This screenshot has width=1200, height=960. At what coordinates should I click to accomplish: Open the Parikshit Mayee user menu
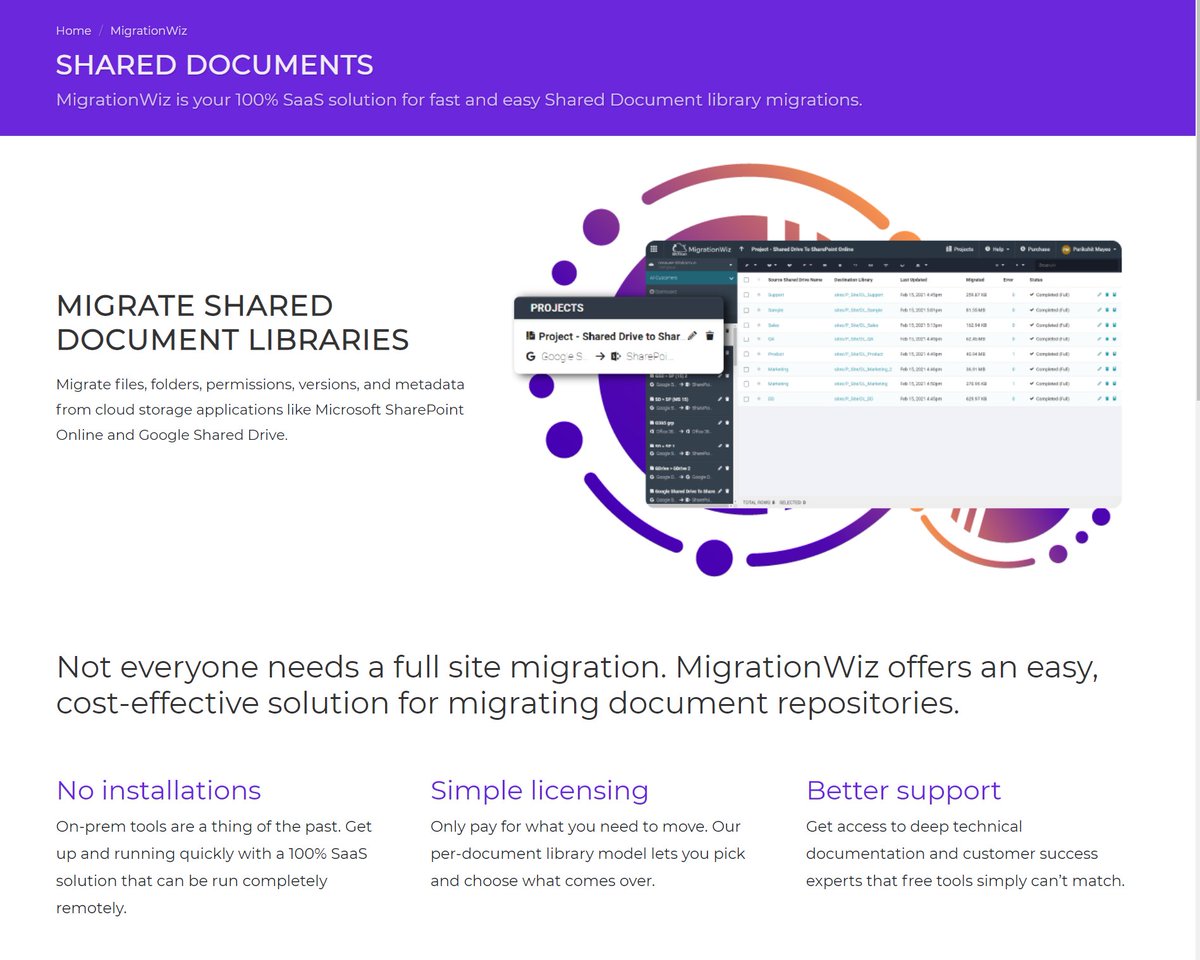(x=1091, y=249)
